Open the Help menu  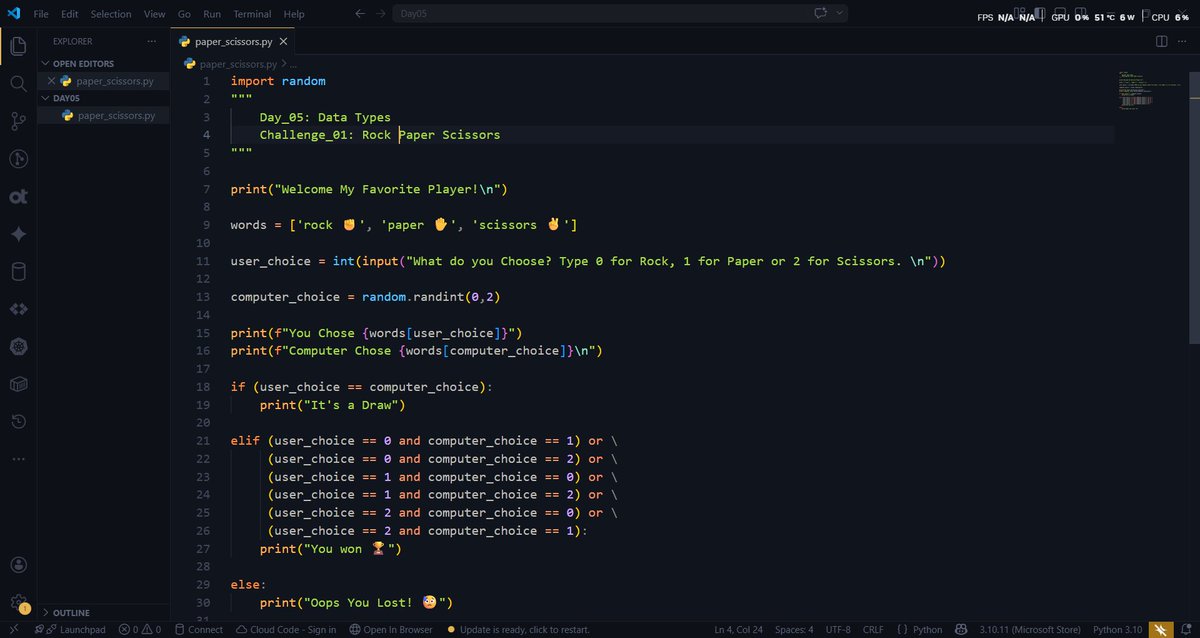294,14
